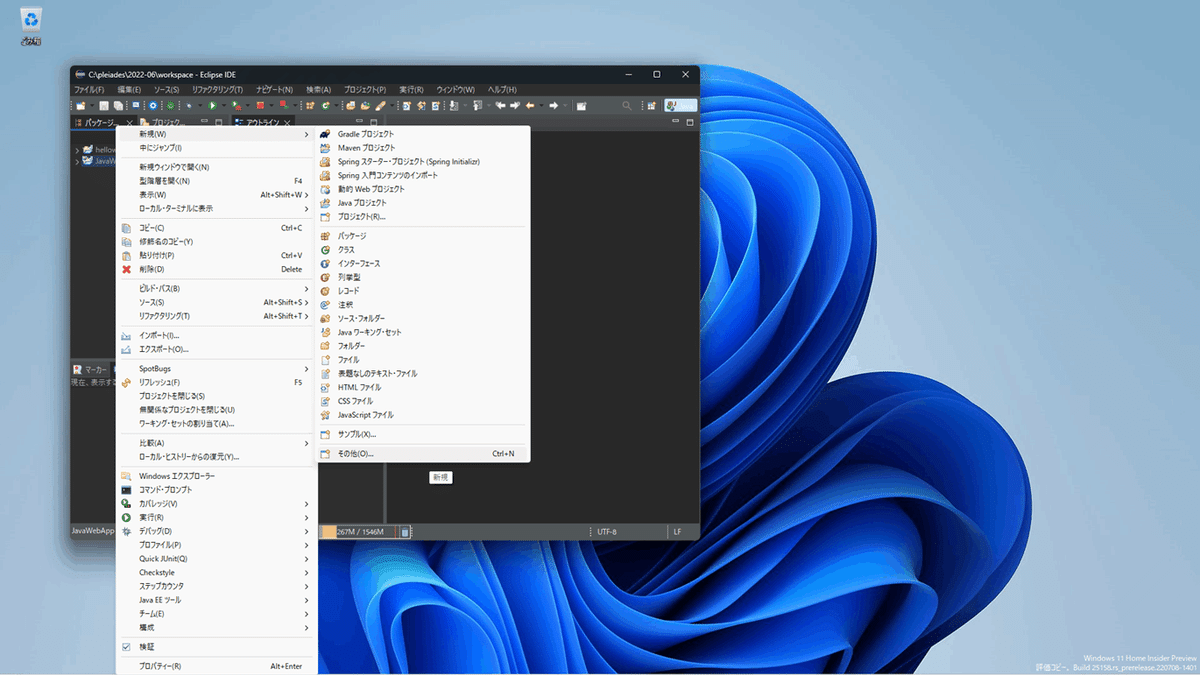This screenshot has height=675, width=1200.
Task: Click その他(O)... with Ctrl+N shortcut
Action: point(423,454)
